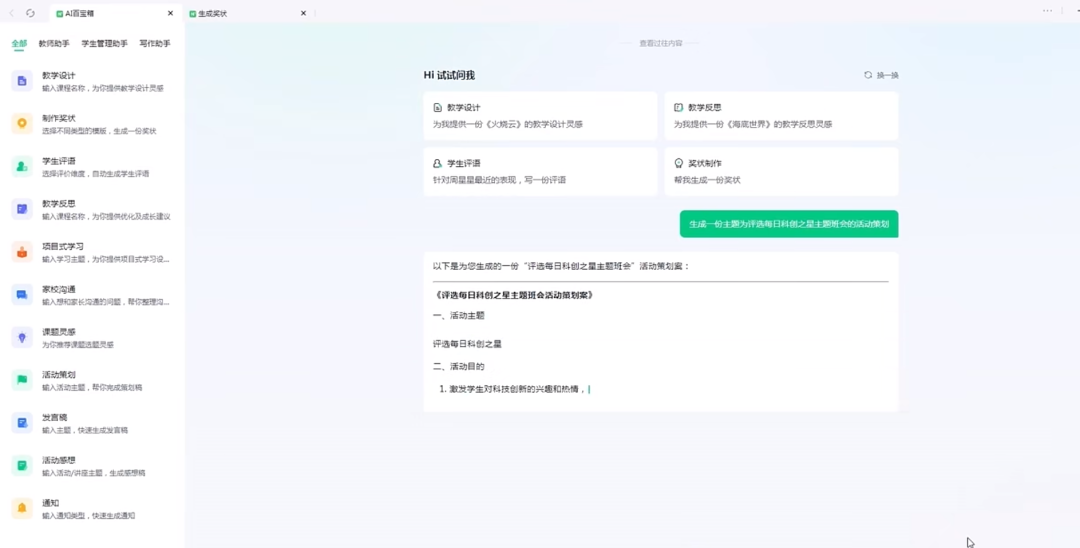Open the 制作奖状 tool icon
Image resolution: width=1080 pixels, height=548 pixels.
point(21,124)
